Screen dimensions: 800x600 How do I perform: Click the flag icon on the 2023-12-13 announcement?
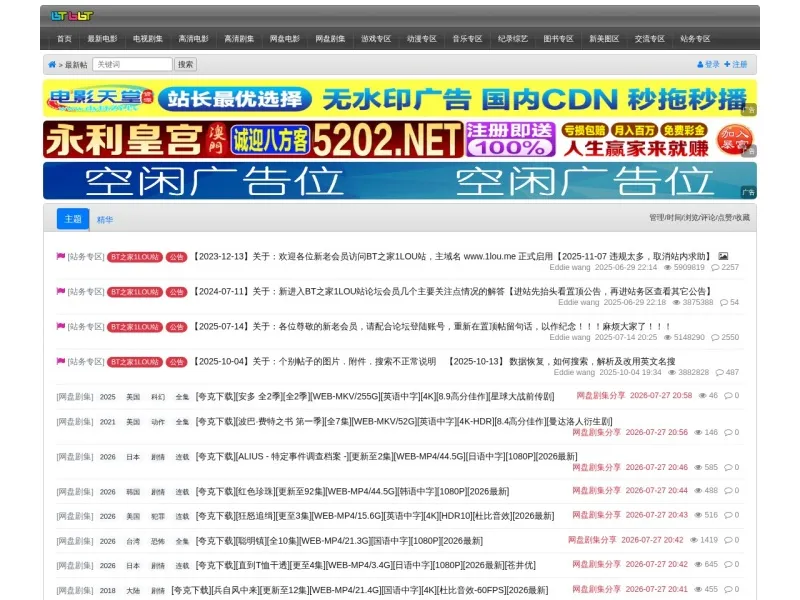(x=61, y=256)
